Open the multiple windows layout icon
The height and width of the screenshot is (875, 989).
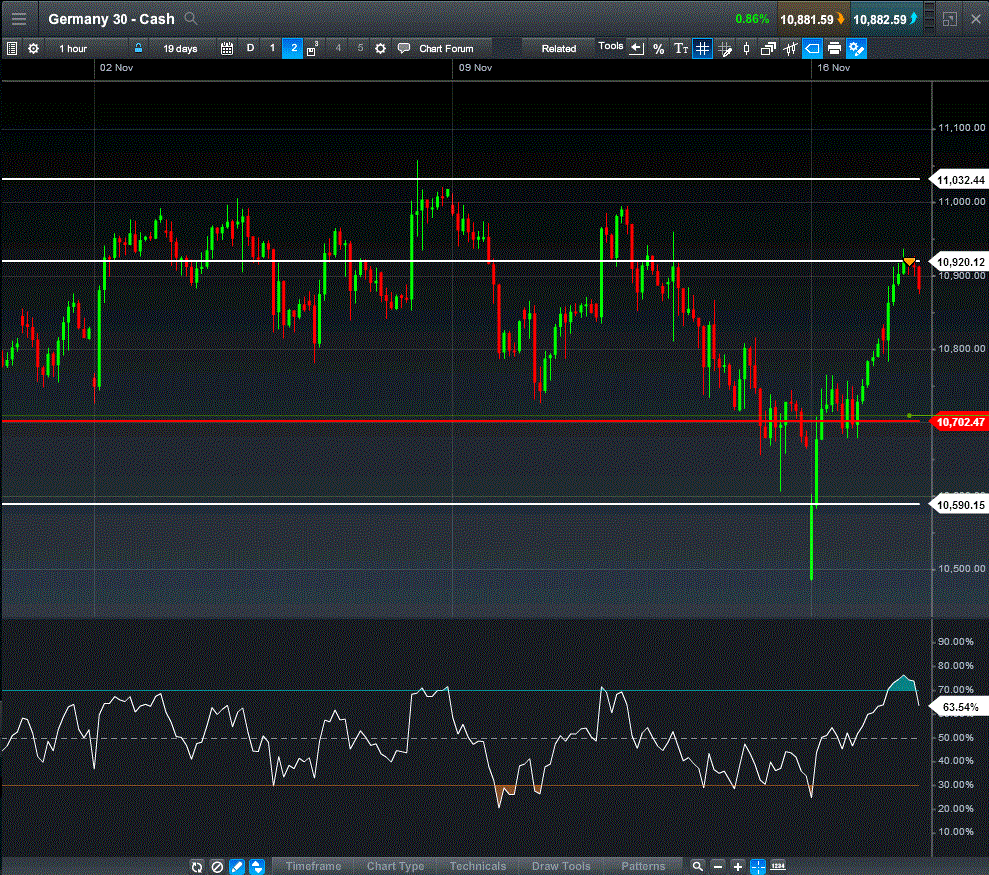coord(768,49)
